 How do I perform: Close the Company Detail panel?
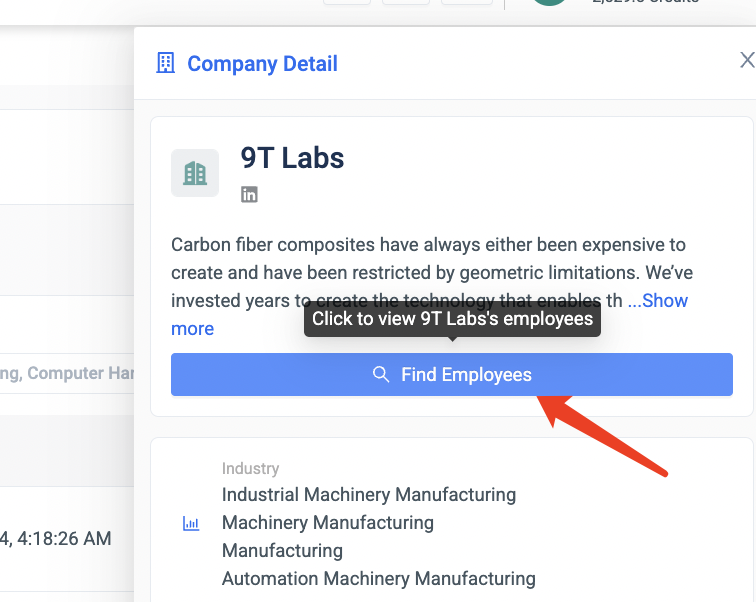[746, 61]
